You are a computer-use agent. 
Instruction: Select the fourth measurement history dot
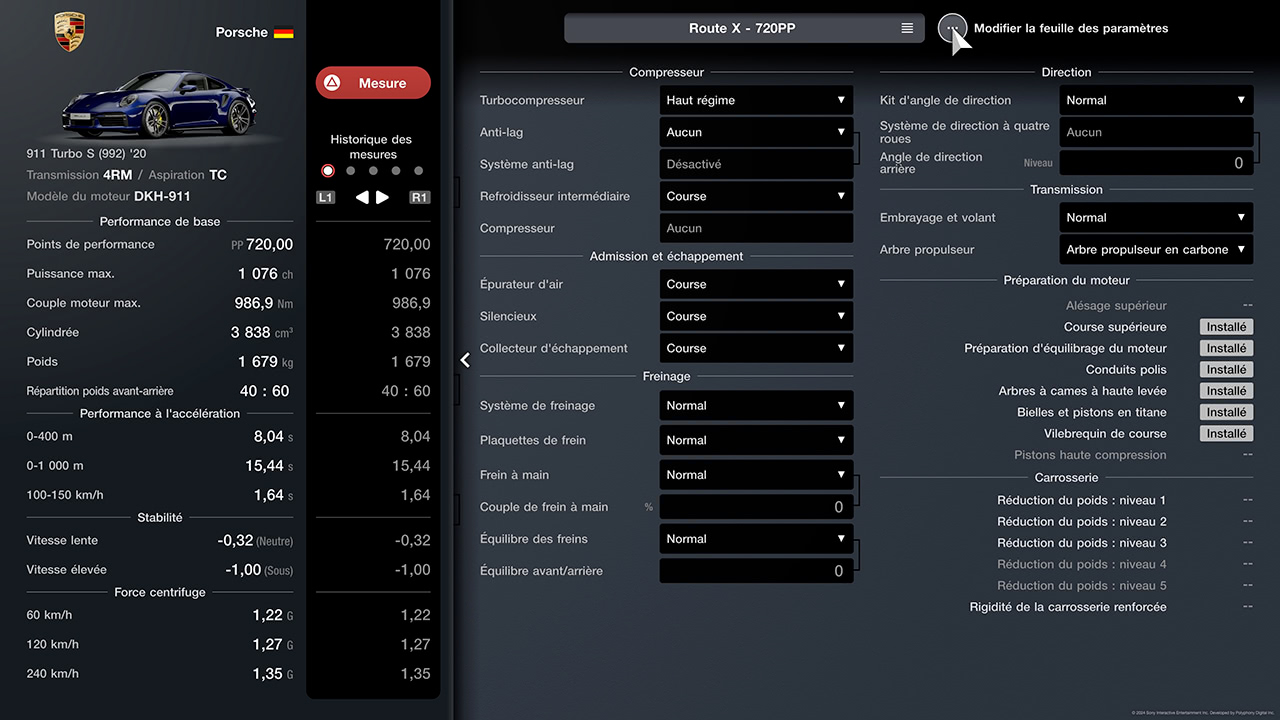(396, 171)
